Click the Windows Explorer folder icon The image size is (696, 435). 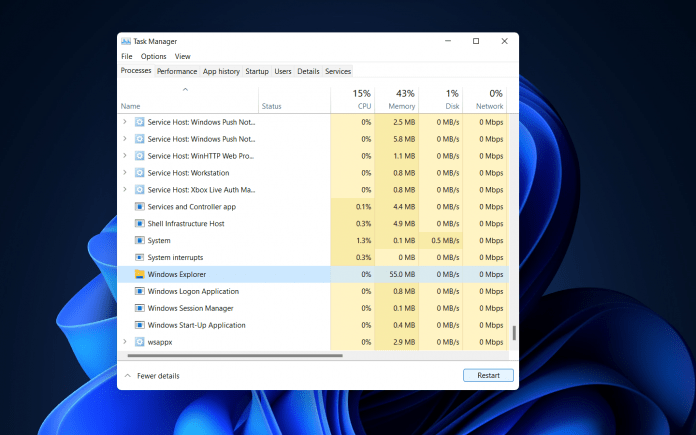[139, 274]
